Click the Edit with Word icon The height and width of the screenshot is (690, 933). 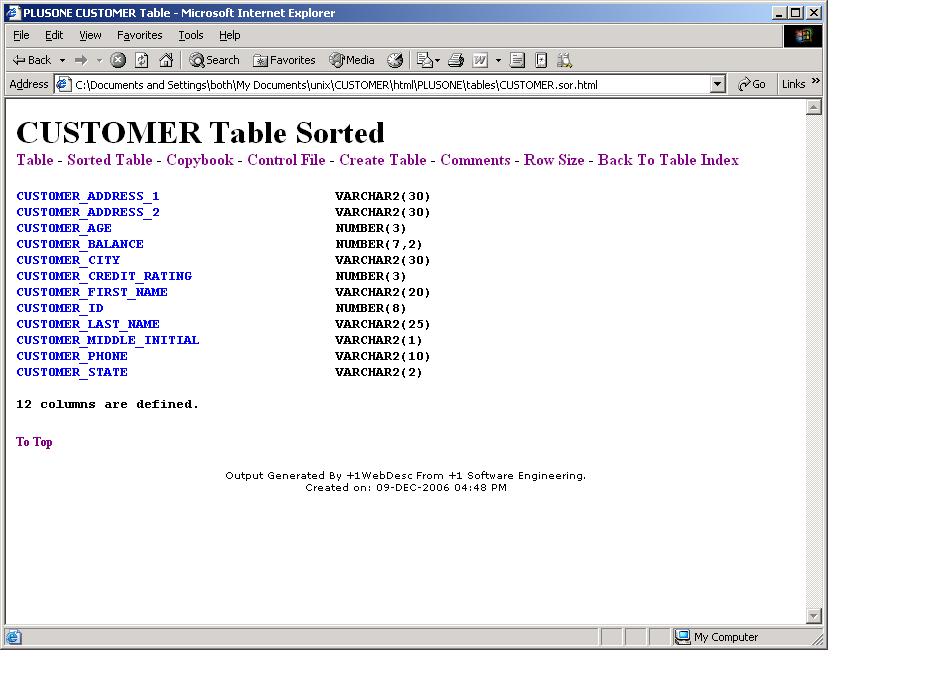click(x=480, y=60)
